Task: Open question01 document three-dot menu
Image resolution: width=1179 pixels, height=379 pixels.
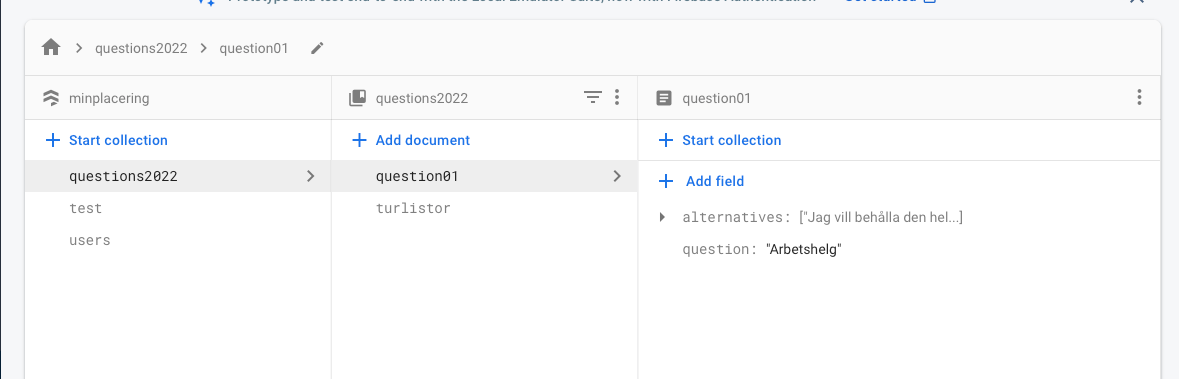Action: coord(1140,97)
